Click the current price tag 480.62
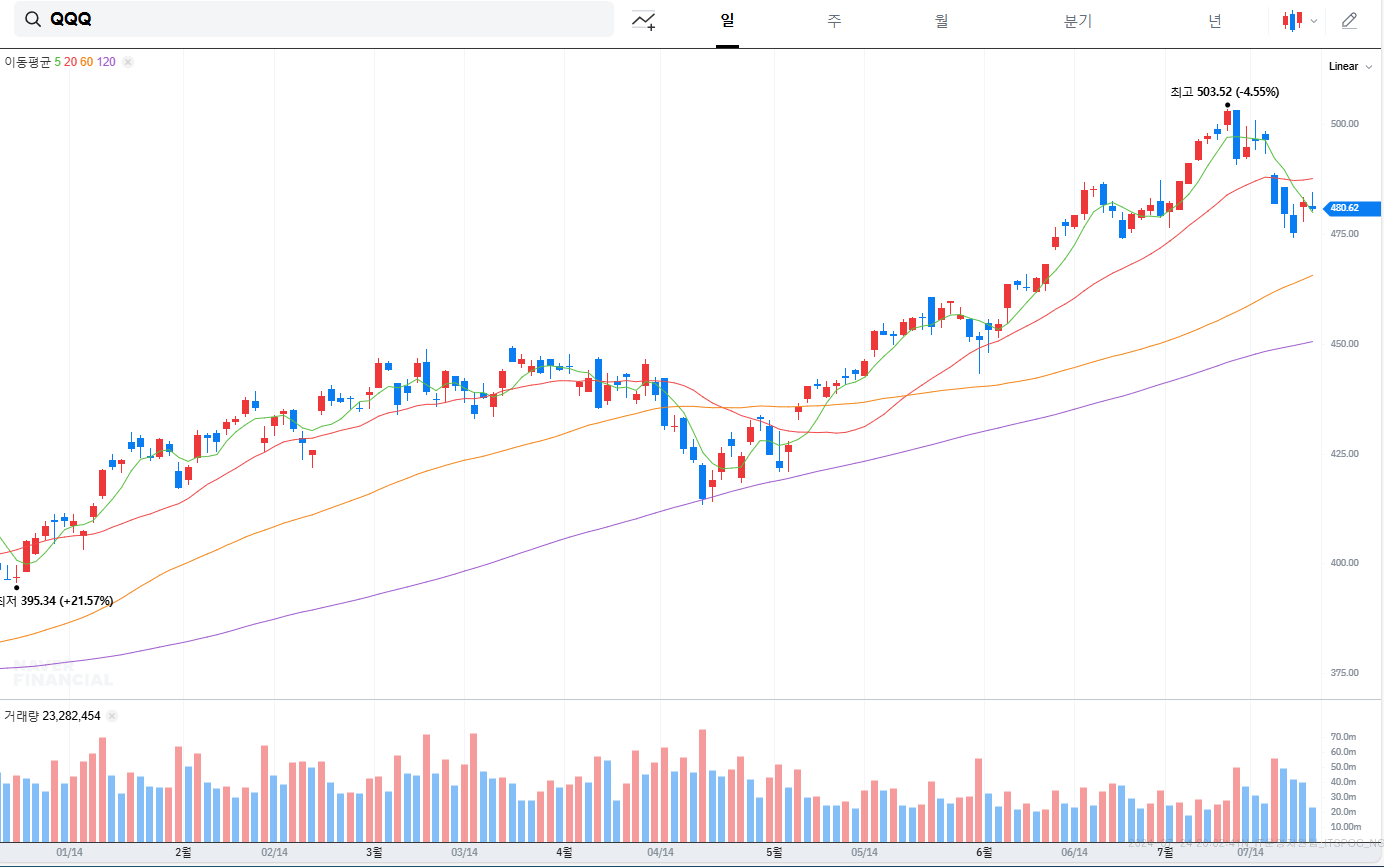Image resolution: width=1384 pixels, height=867 pixels. coord(1352,208)
